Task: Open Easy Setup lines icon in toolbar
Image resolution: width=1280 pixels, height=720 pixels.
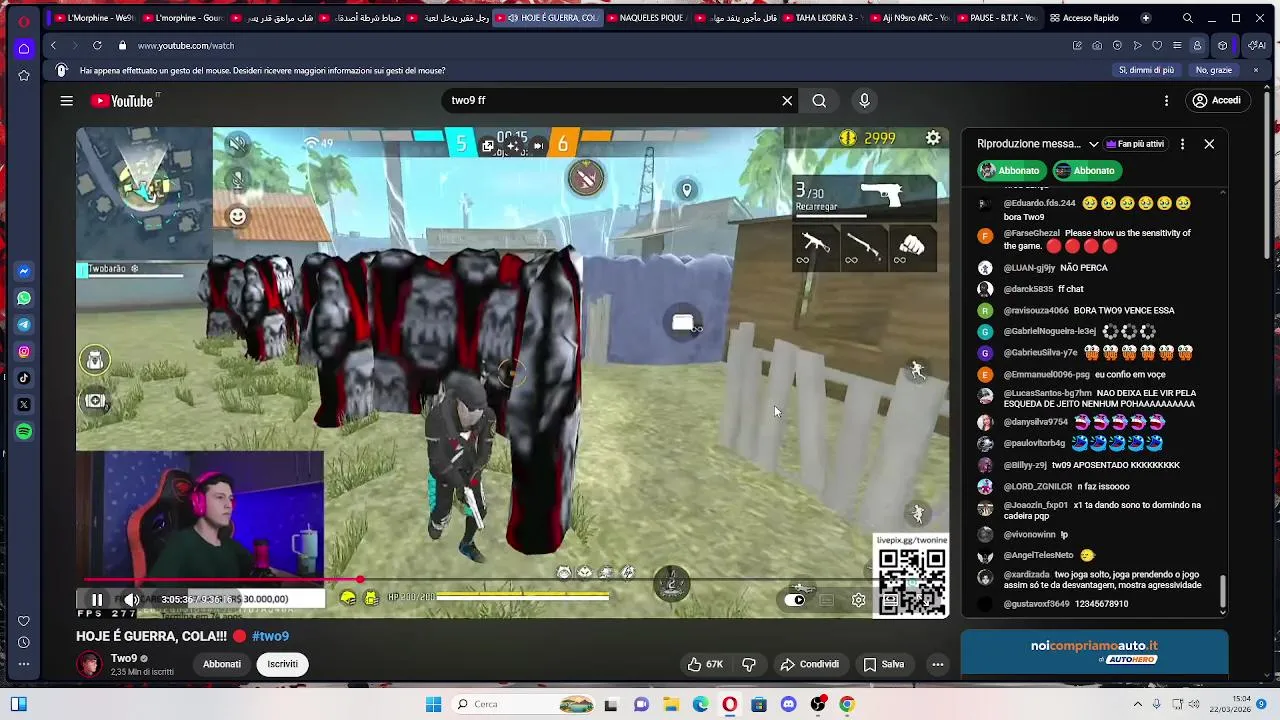Action: [x=1177, y=45]
